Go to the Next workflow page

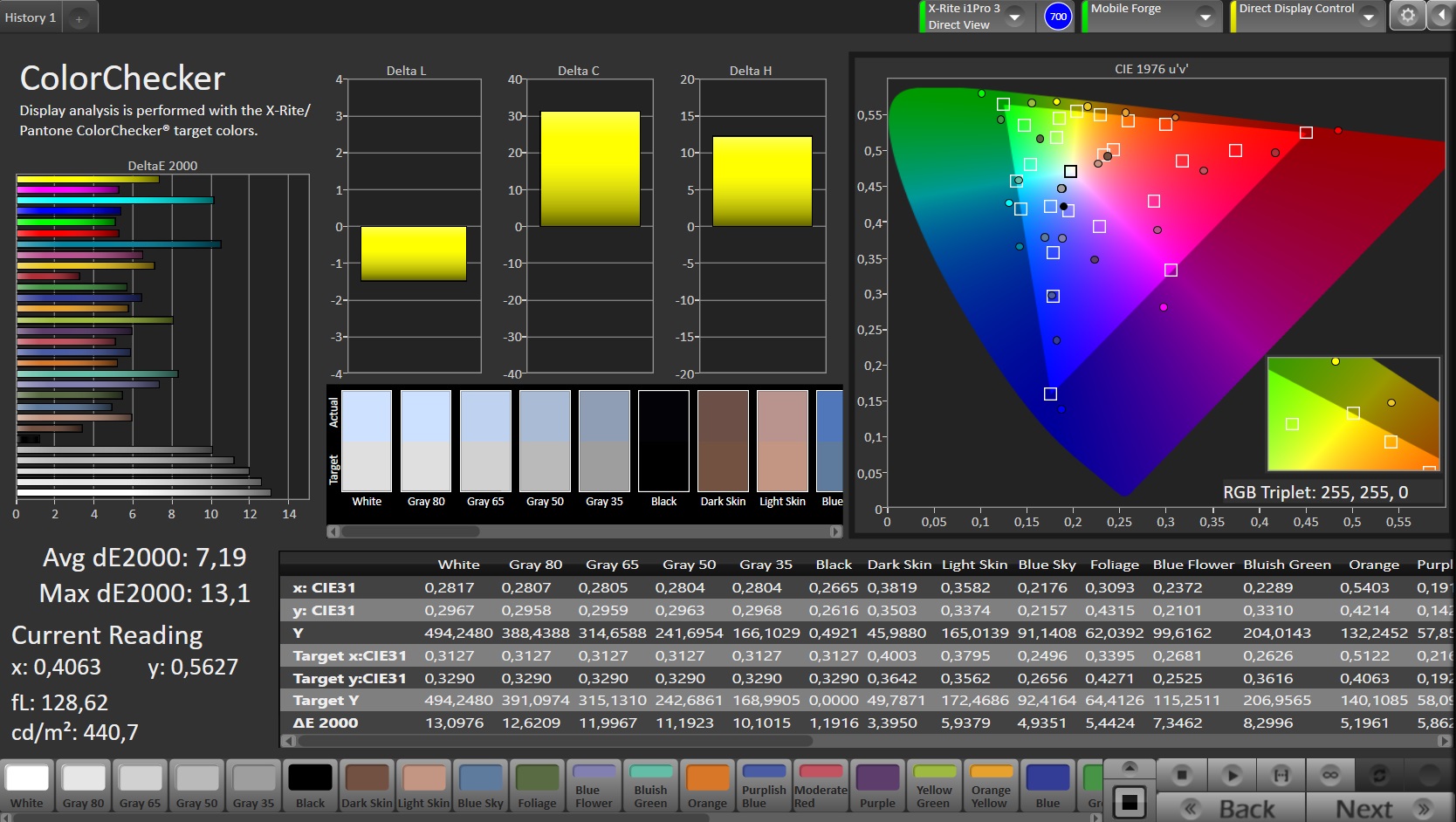click(x=1380, y=808)
